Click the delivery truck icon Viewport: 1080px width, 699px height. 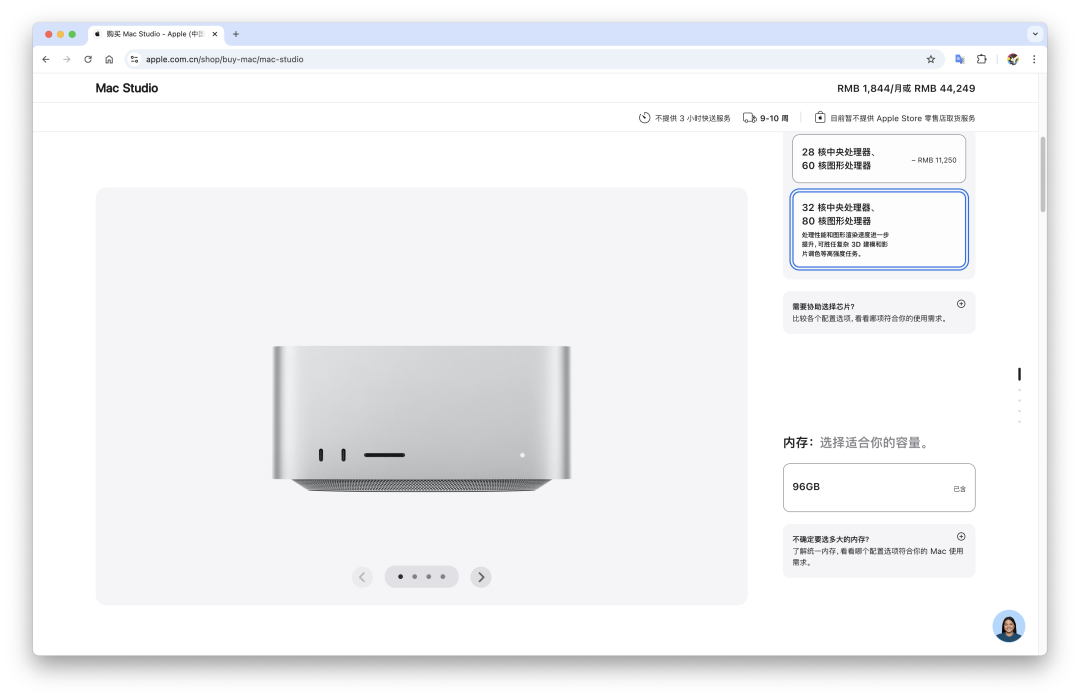point(749,118)
